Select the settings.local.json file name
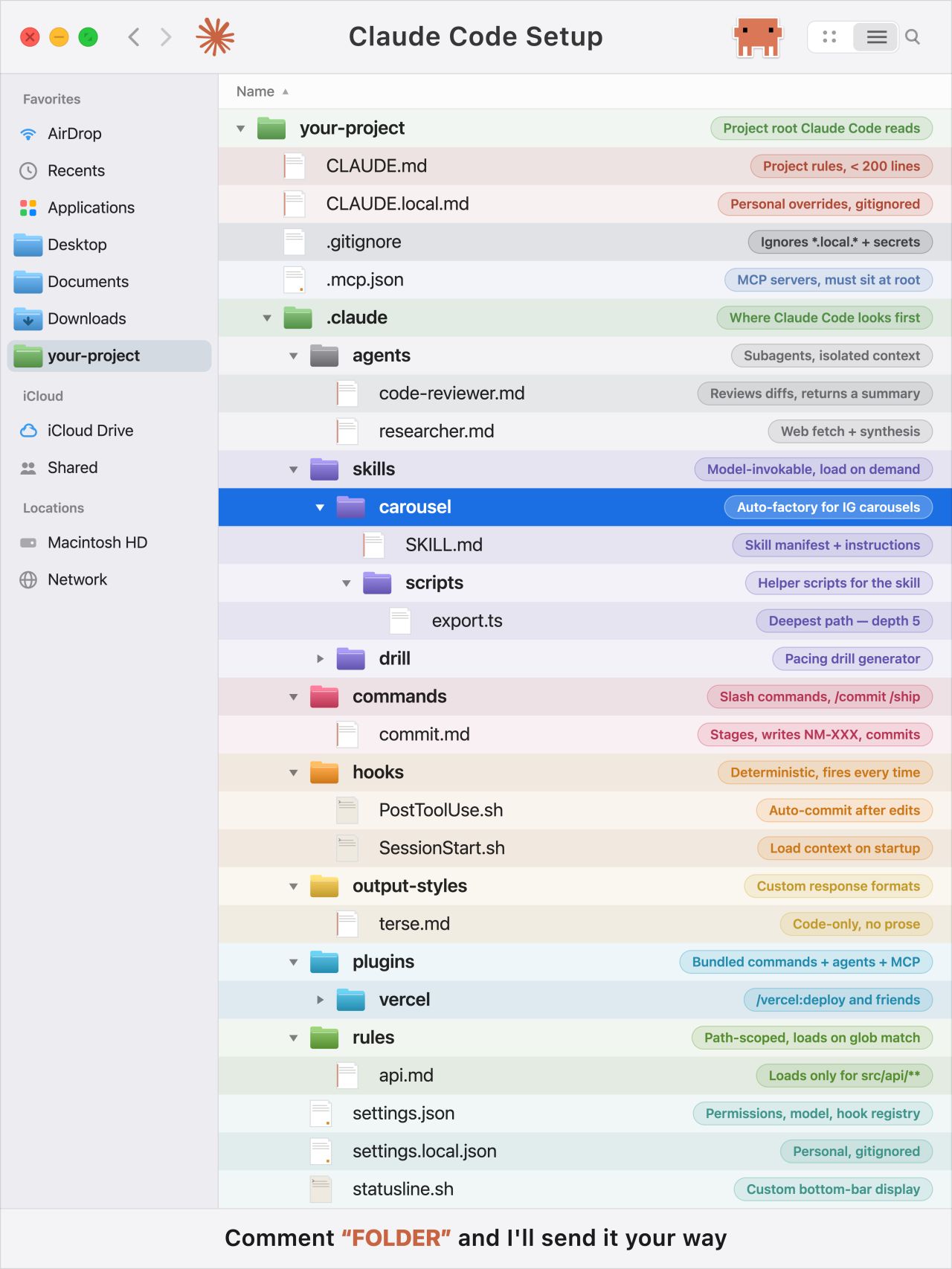952x1269 pixels. 425,1152
